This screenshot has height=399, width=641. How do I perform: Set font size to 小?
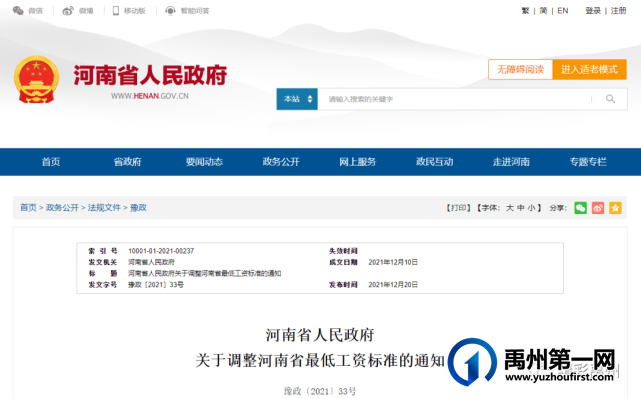(531, 208)
